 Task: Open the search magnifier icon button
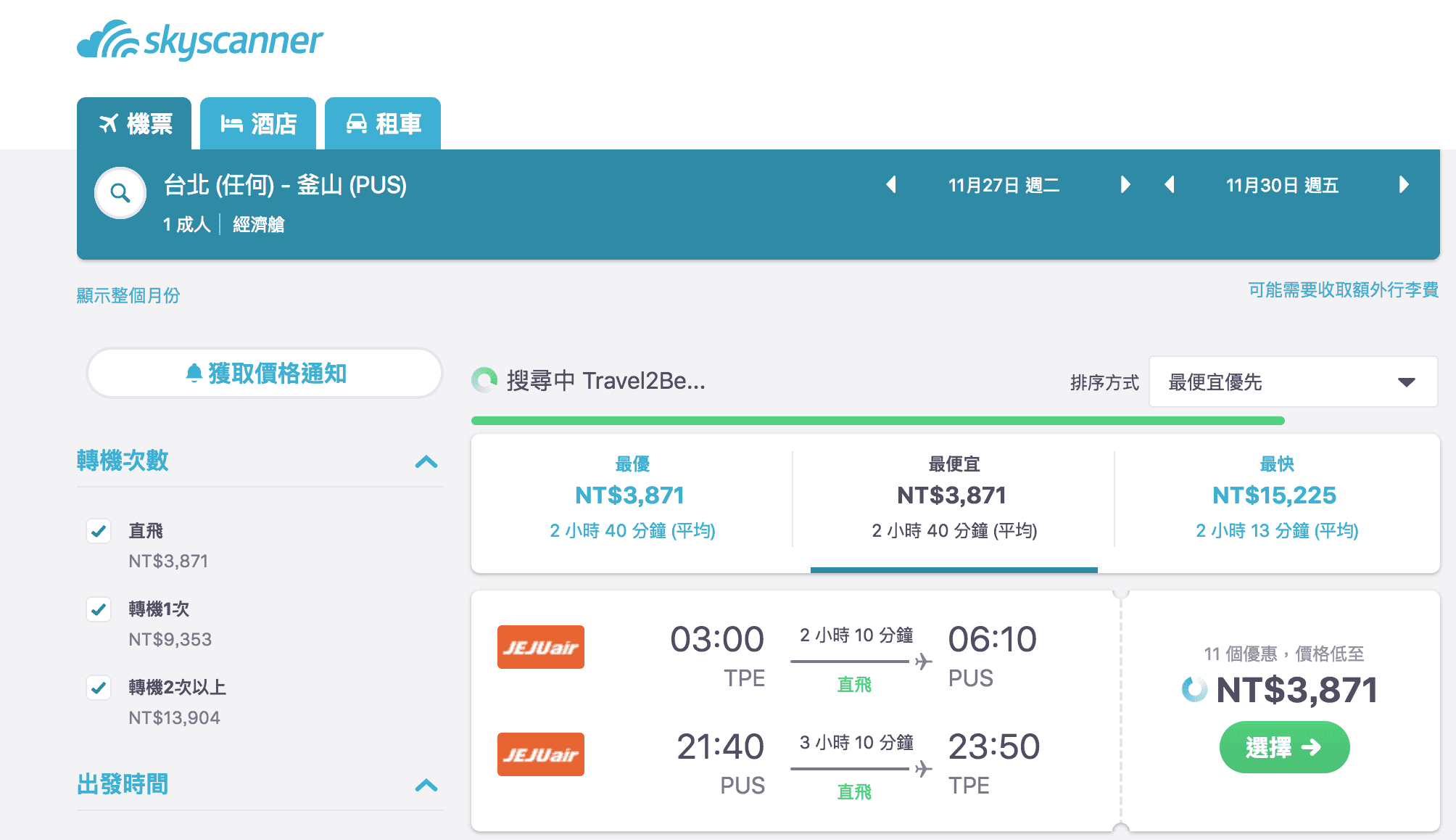120,193
